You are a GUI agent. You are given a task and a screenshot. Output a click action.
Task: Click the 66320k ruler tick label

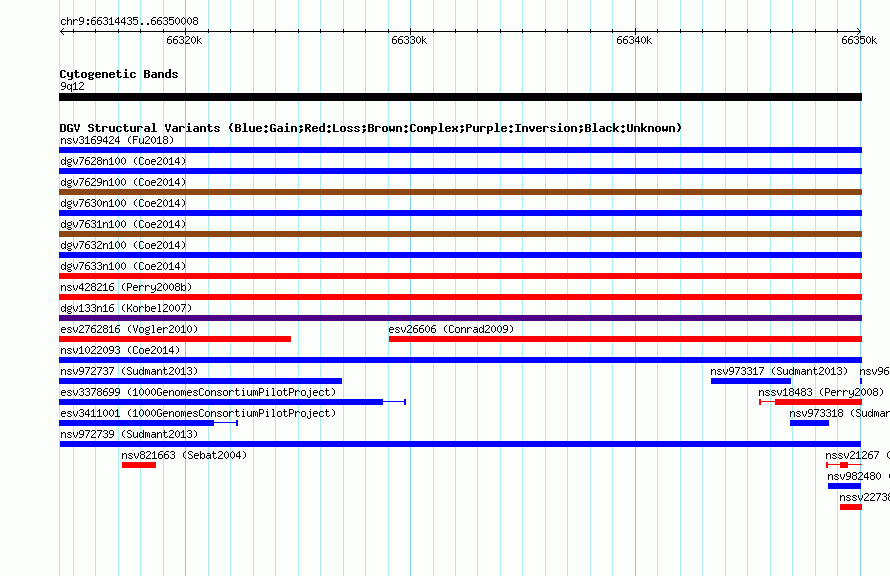(184, 40)
